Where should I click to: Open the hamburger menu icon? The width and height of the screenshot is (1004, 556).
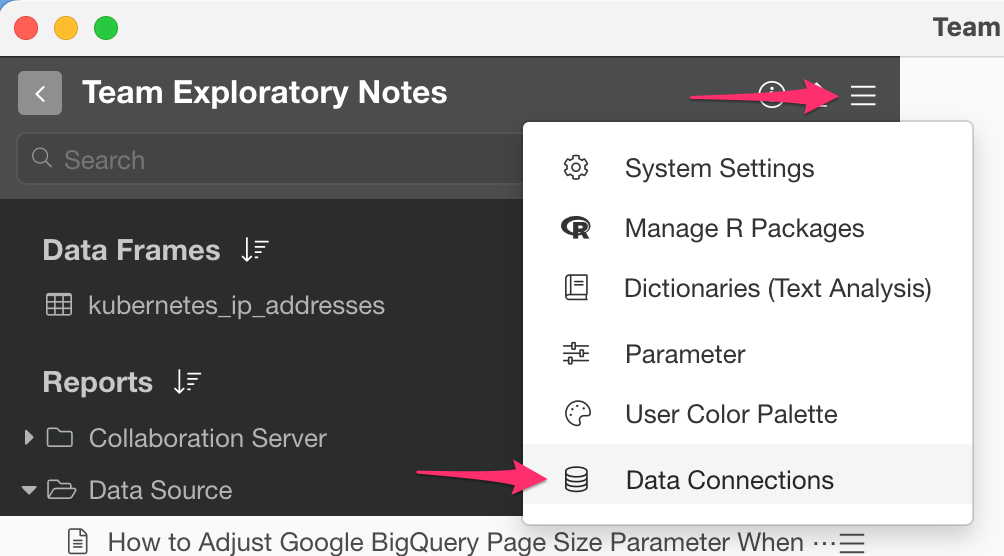click(862, 95)
